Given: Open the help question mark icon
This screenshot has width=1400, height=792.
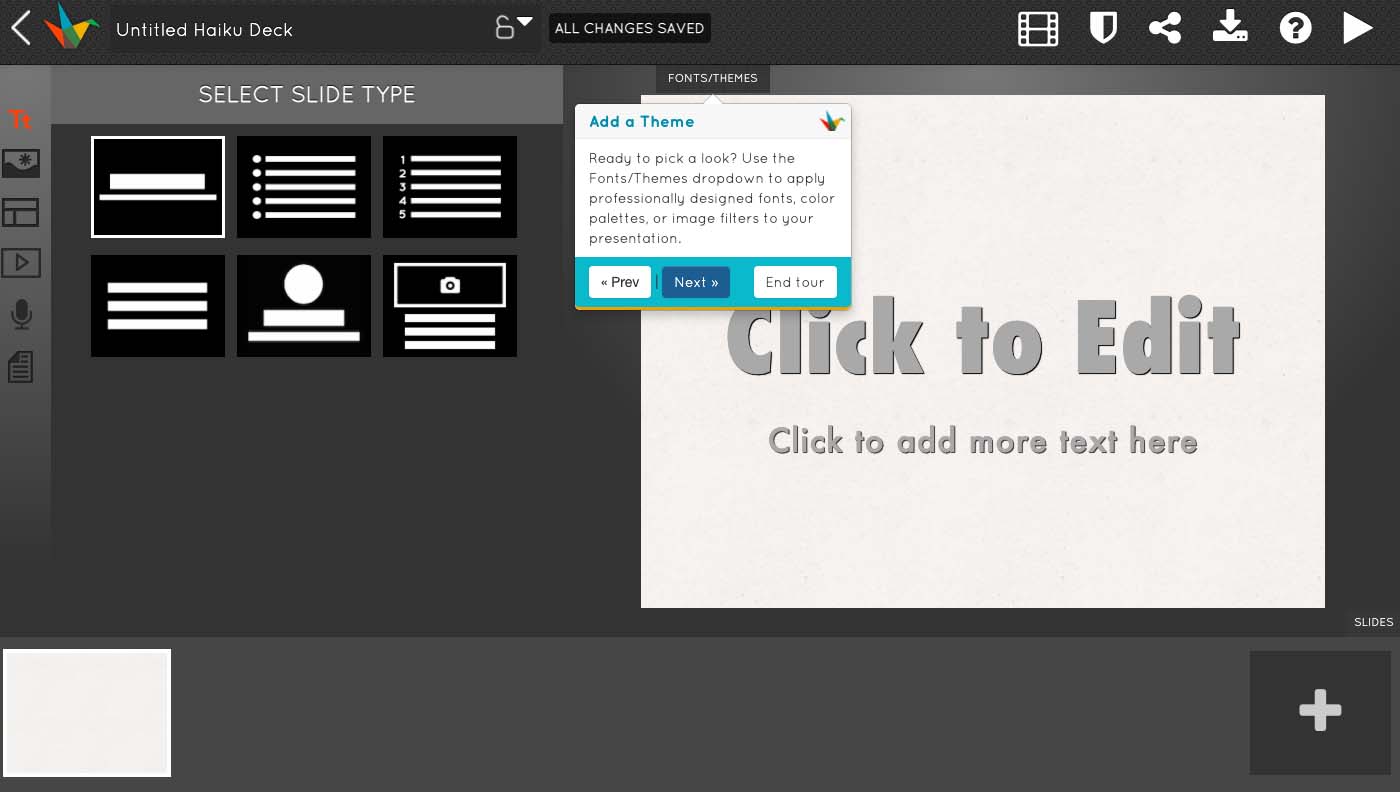Looking at the screenshot, I should (1295, 28).
